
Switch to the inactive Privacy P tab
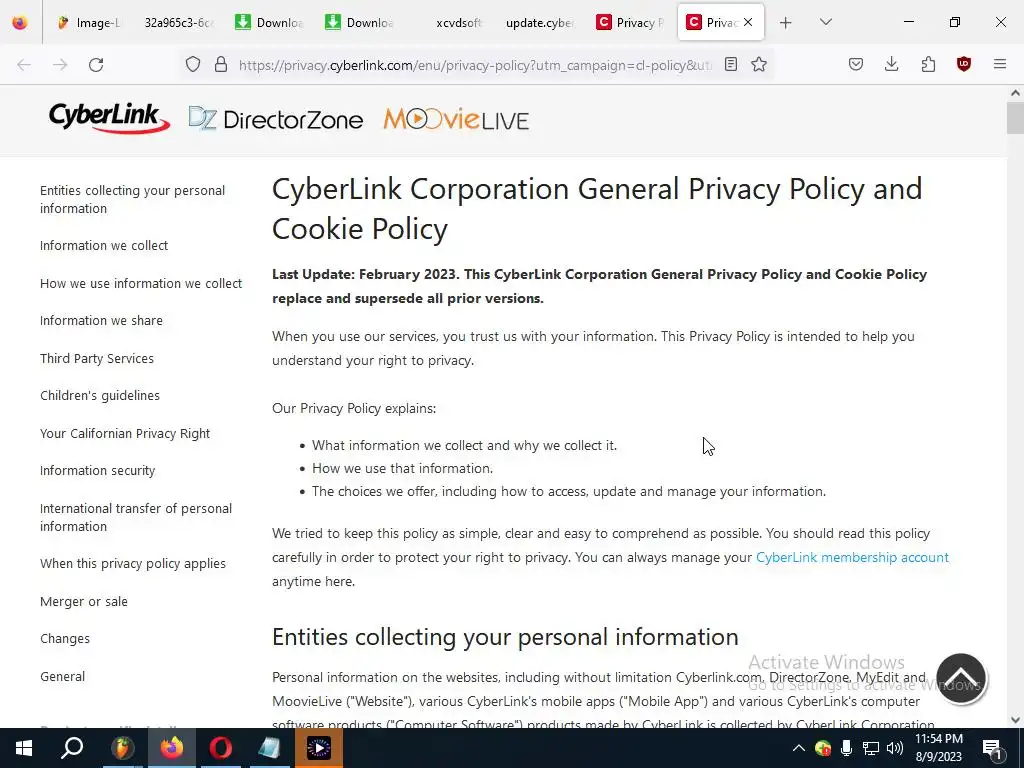click(x=630, y=23)
